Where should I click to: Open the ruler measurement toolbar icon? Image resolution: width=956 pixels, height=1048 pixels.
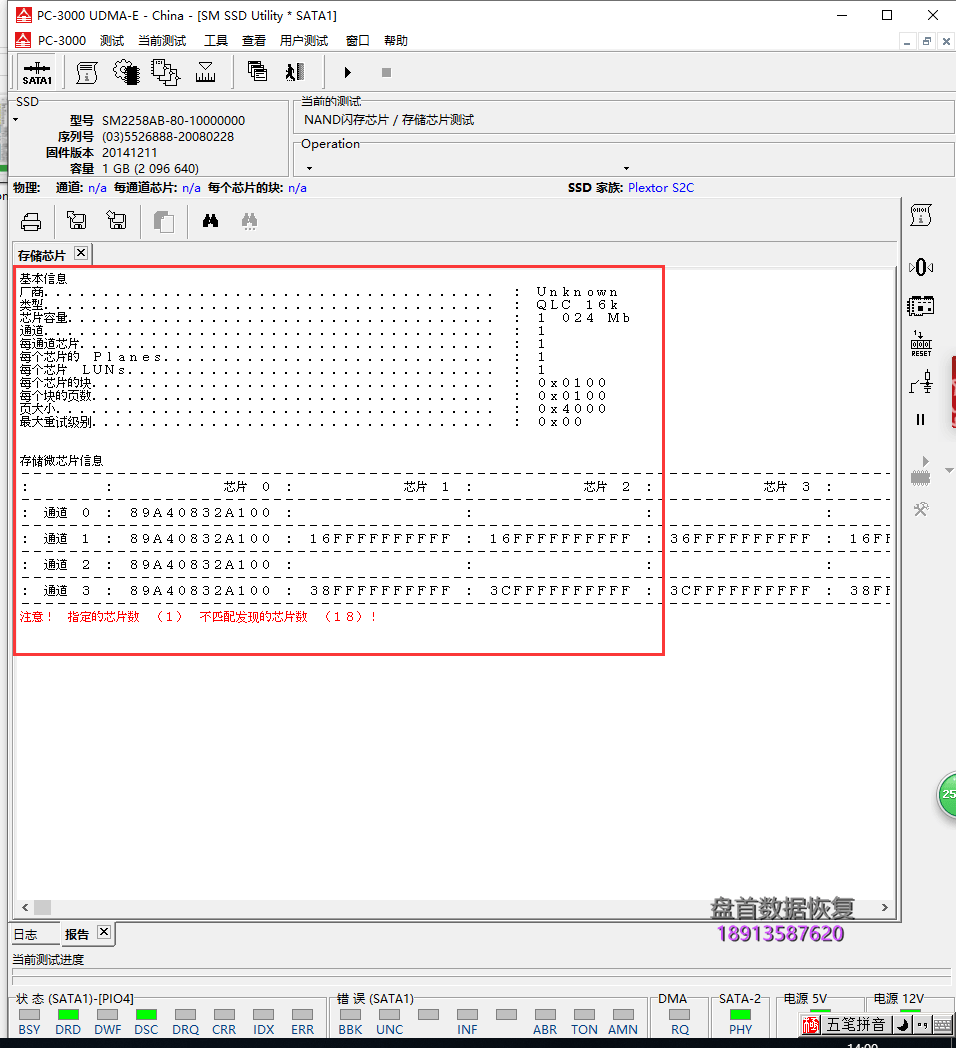click(x=205, y=72)
